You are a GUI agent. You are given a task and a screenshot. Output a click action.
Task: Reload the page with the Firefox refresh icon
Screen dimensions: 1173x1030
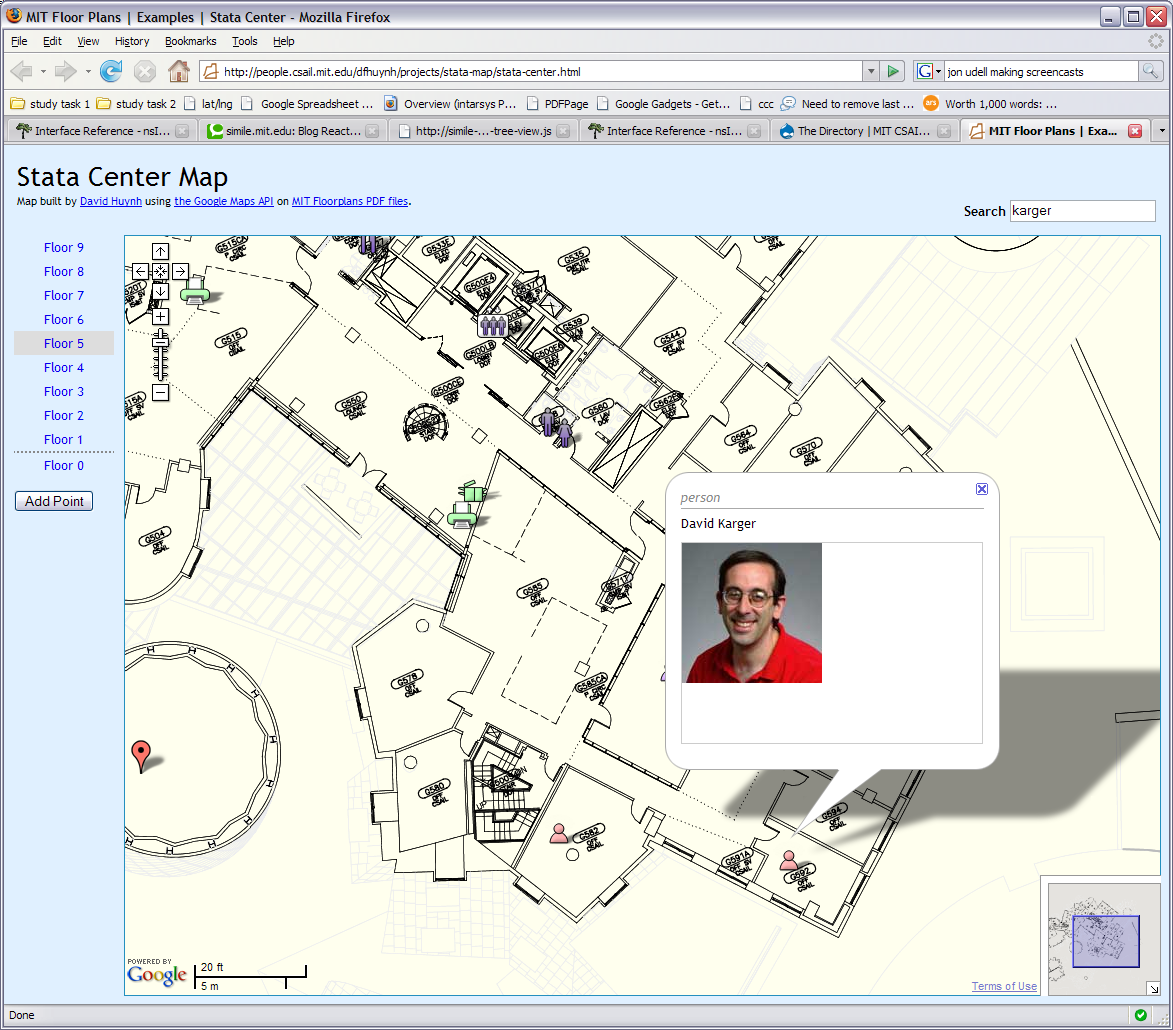pos(111,71)
